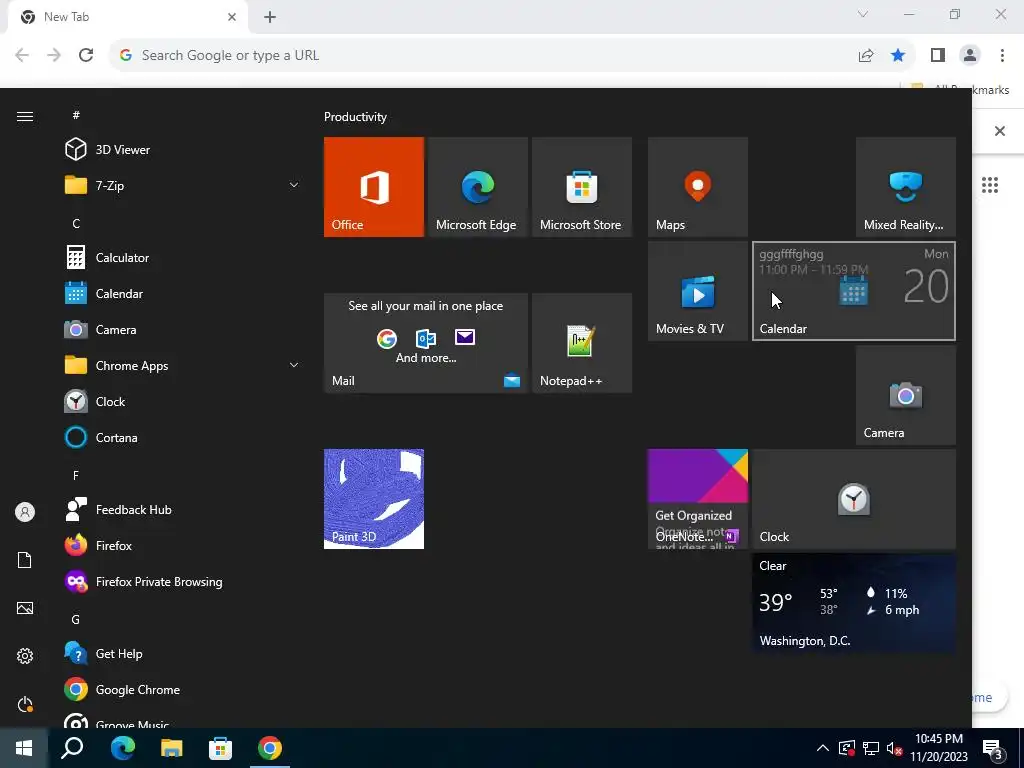The height and width of the screenshot is (768, 1024).
Task: Open Pictures from Start sidebar
Action: [25, 608]
